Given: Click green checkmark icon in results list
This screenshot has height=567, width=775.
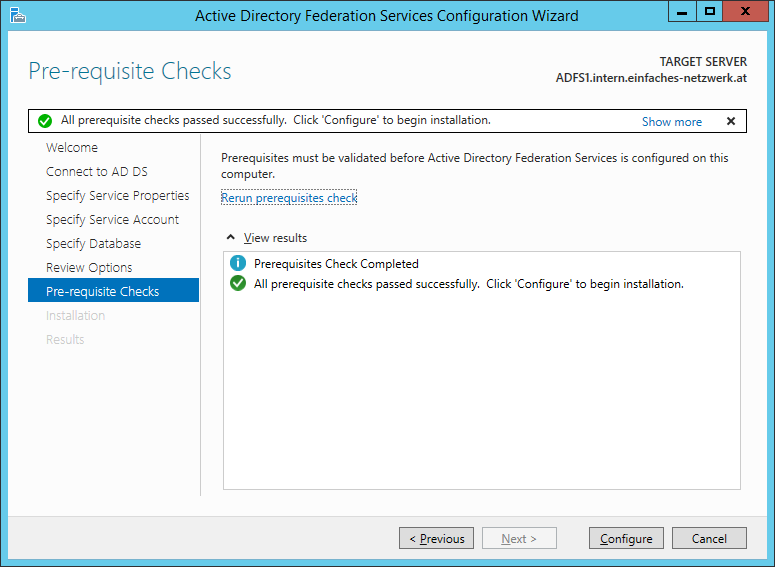Looking at the screenshot, I should point(238,283).
